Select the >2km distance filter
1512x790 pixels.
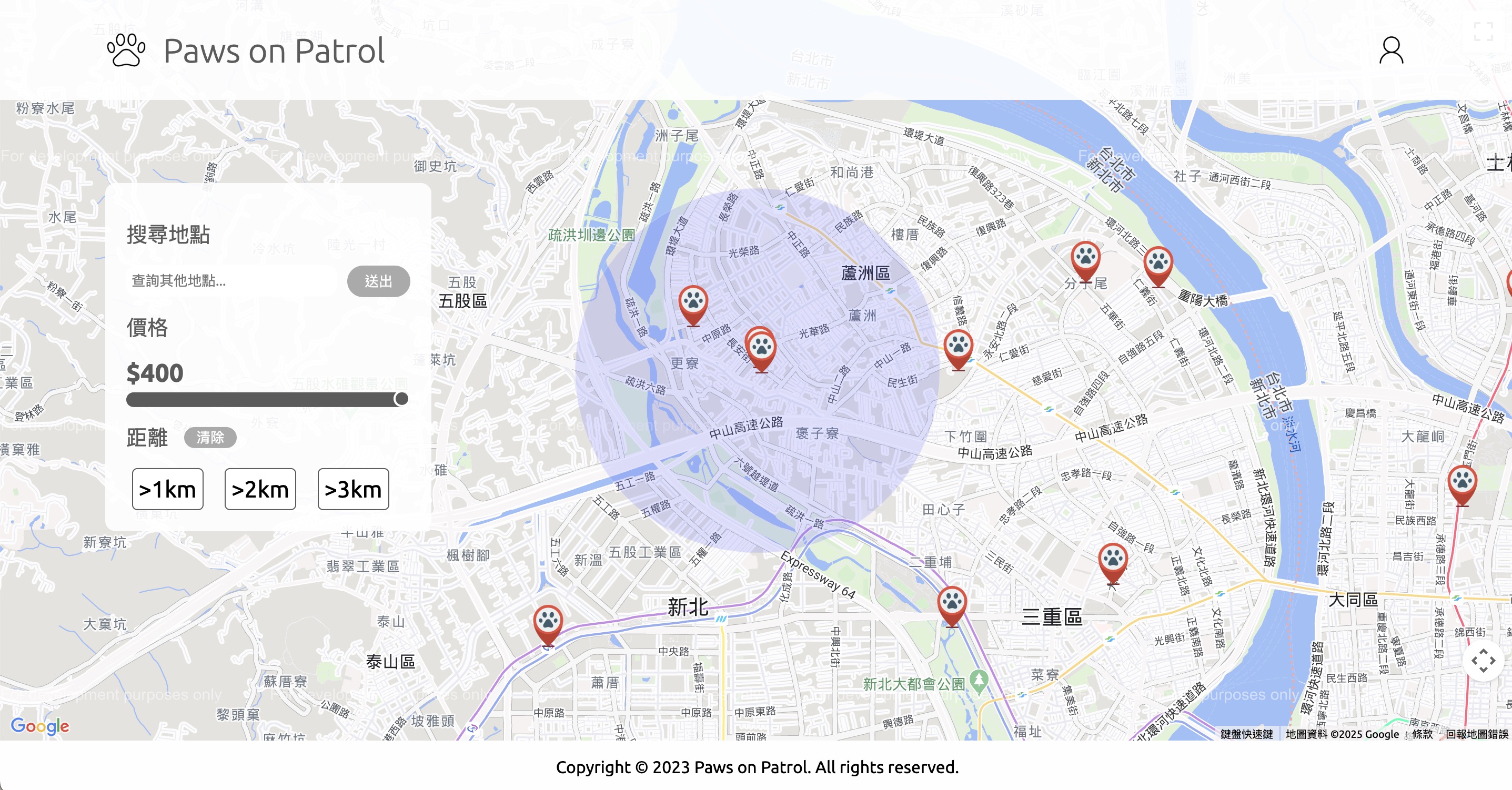(260, 489)
